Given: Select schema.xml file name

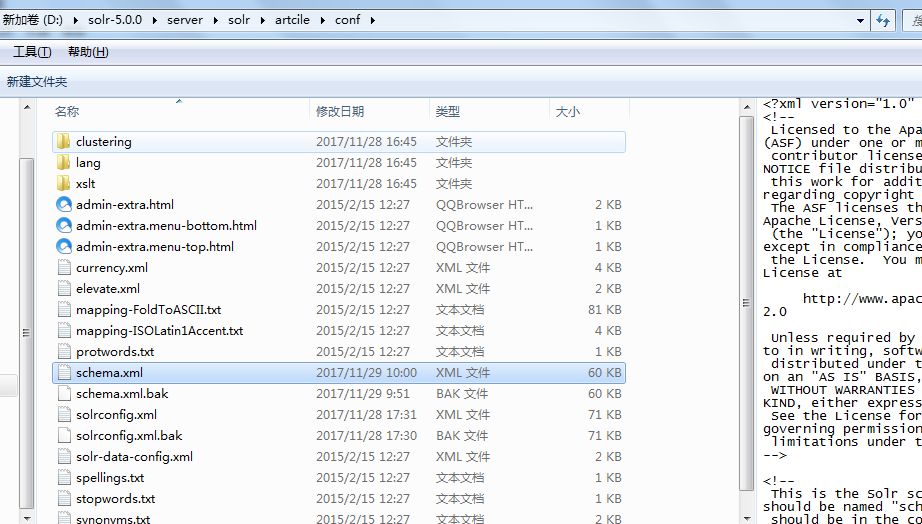Looking at the screenshot, I should coord(109,373).
